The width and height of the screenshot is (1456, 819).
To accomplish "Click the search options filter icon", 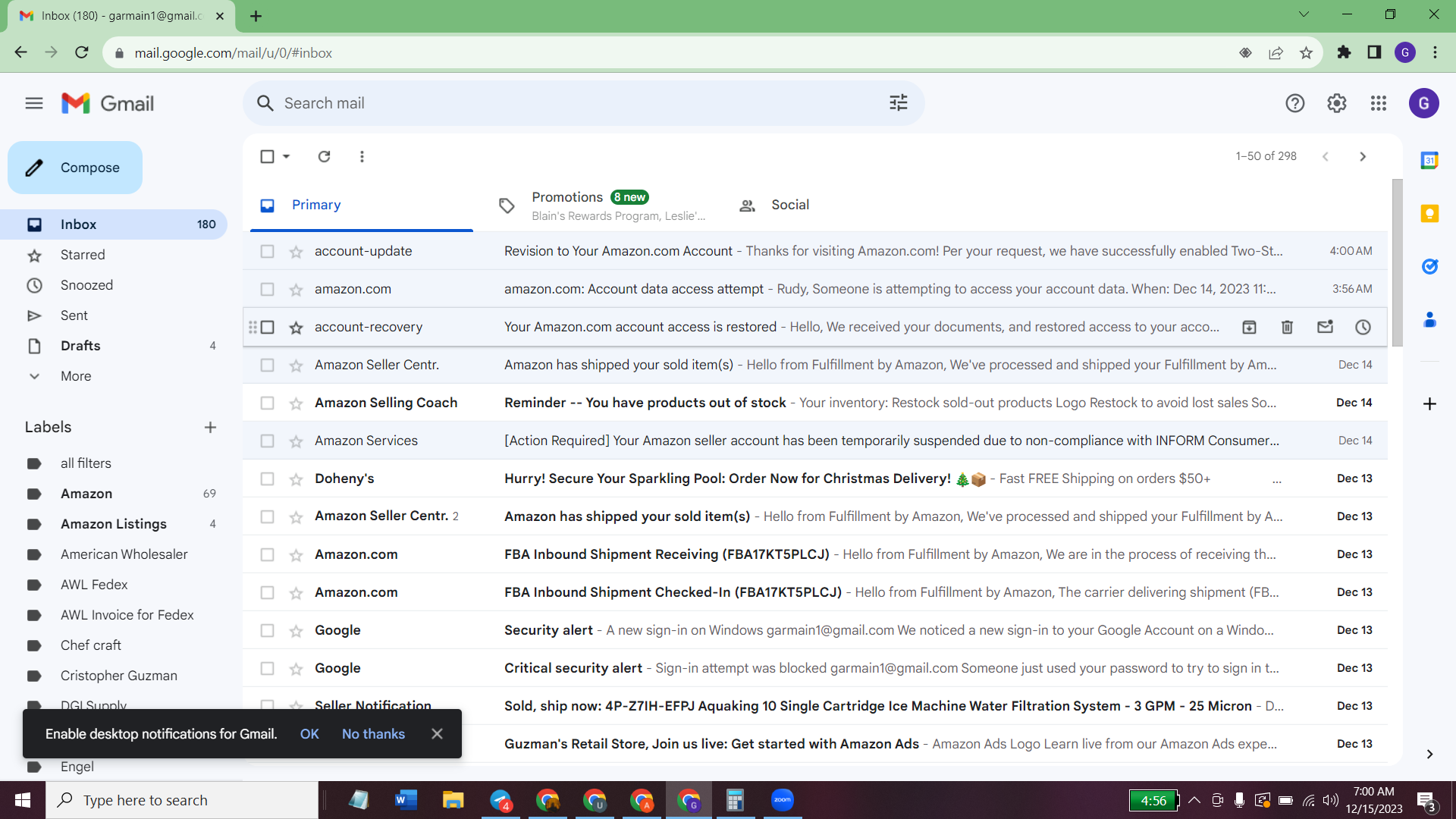I will 899,103.
